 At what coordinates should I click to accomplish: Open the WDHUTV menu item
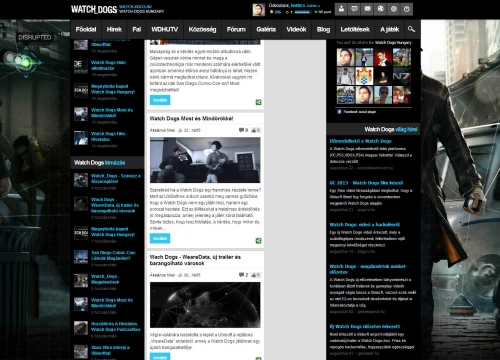(165, 29)
